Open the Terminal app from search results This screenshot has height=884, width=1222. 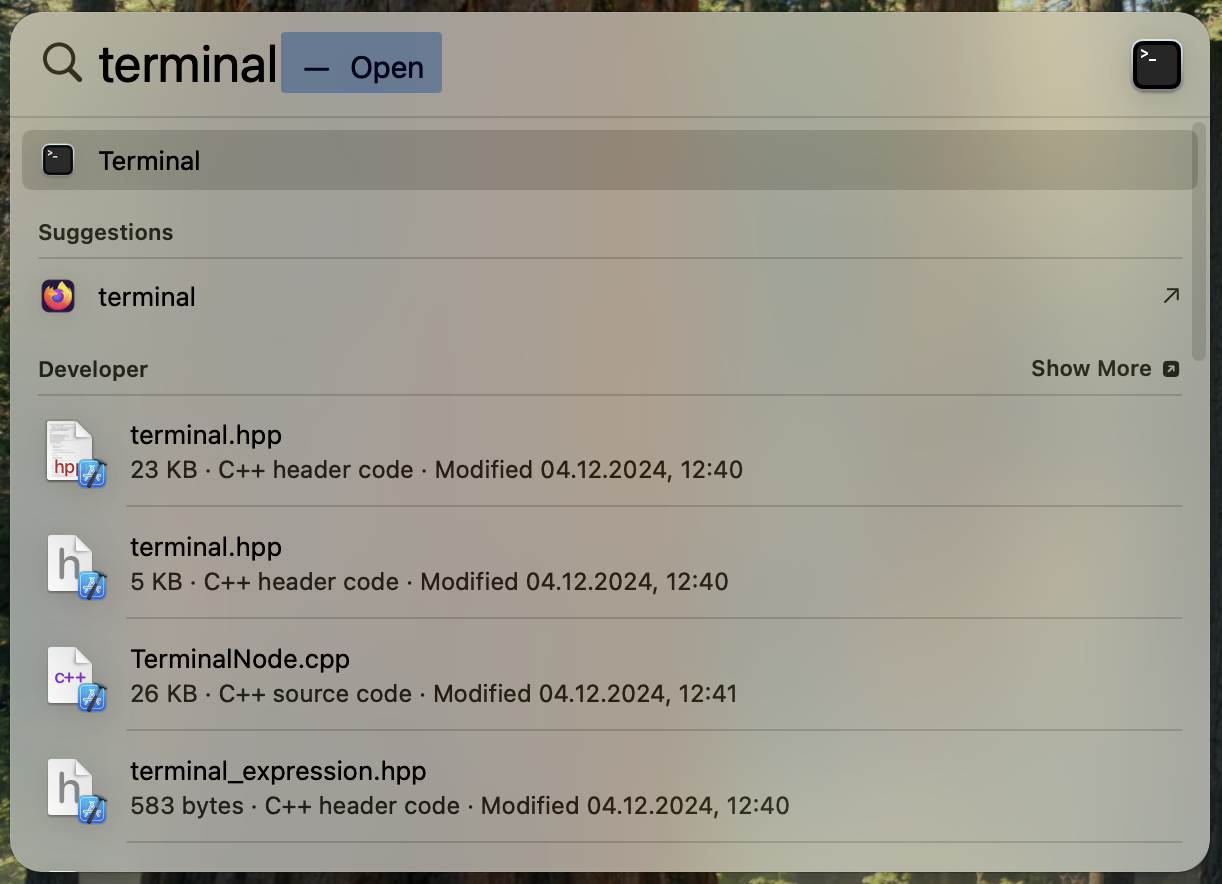[x=149, y=160]
